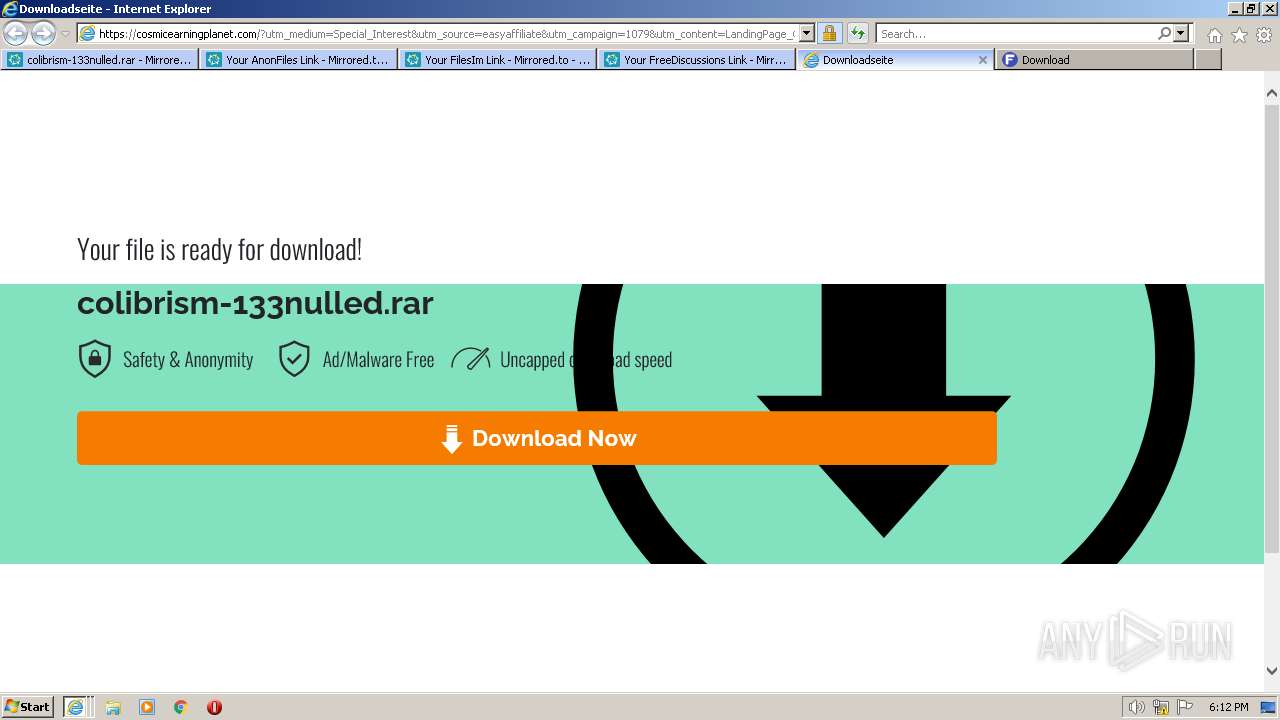
Task: Click the Refresh page icon
Action: (857, 34)
